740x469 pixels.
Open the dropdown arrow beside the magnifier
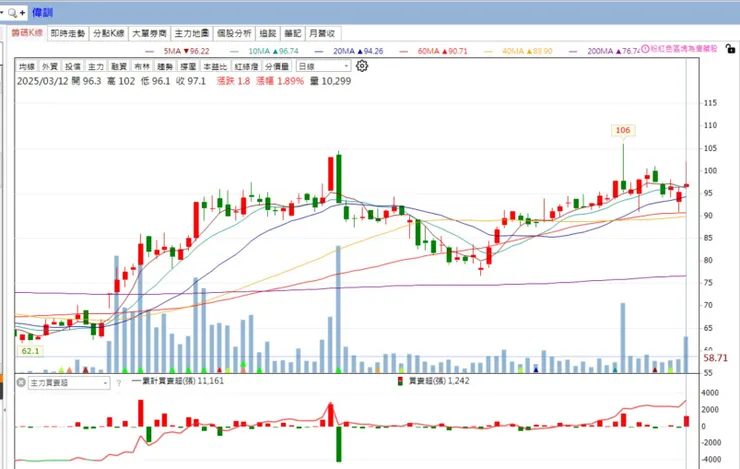2,13
